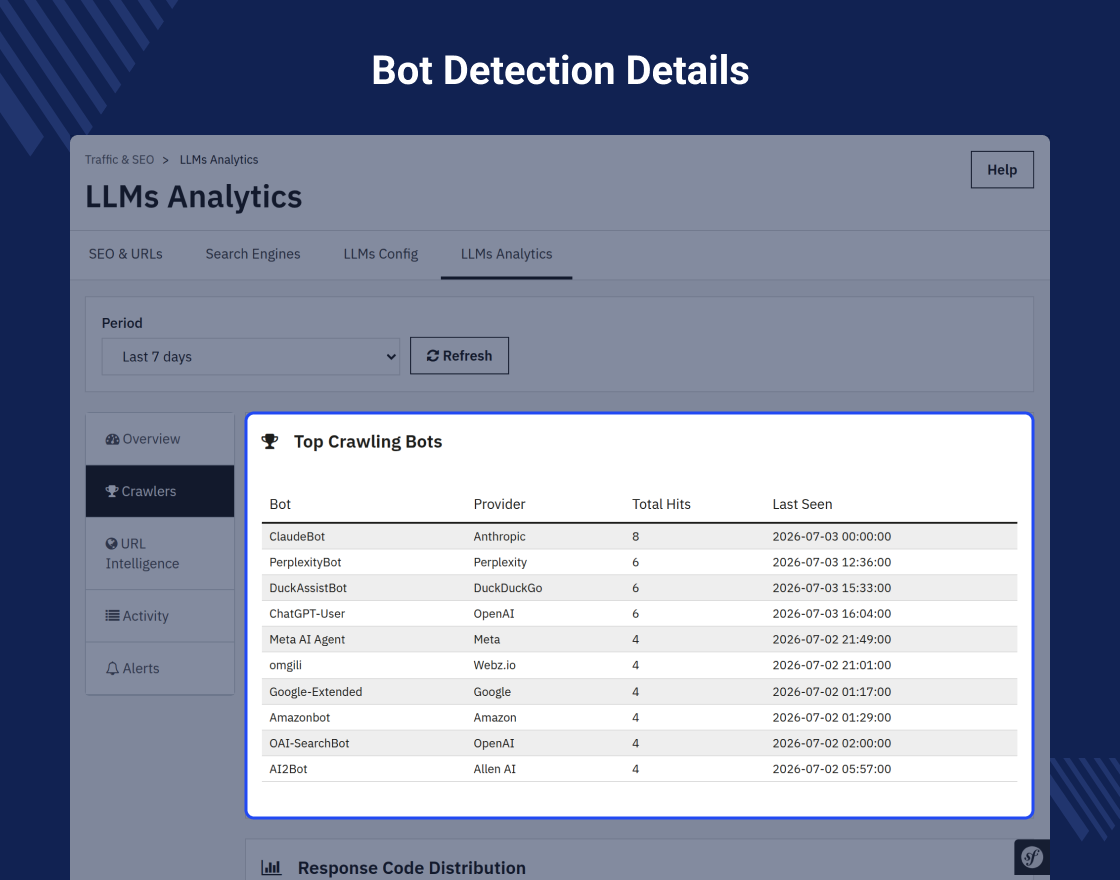This screenshot has width=1120, height=880.
Task: Go to Traffic & SEO breadcrumb link
Action: (x=119, y=160)
